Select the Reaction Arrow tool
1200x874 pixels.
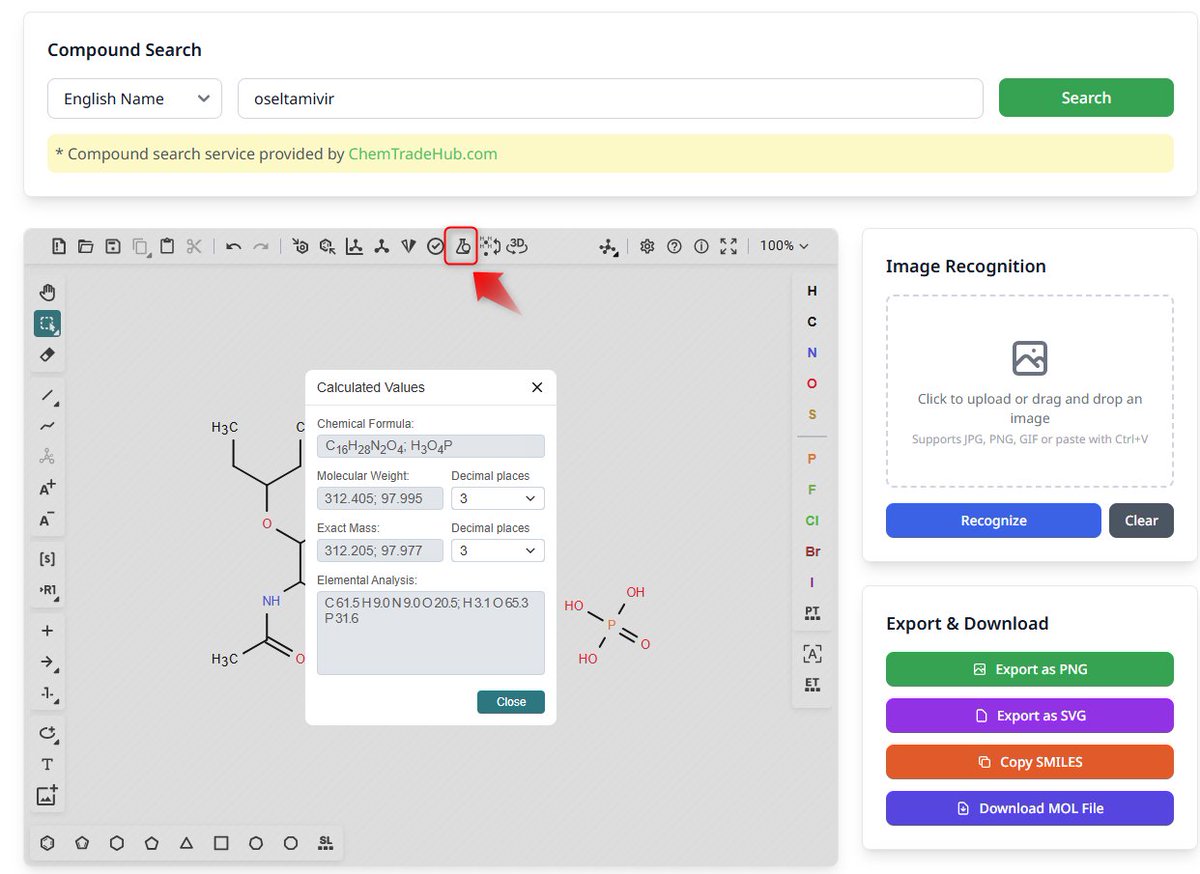(47, 662)
